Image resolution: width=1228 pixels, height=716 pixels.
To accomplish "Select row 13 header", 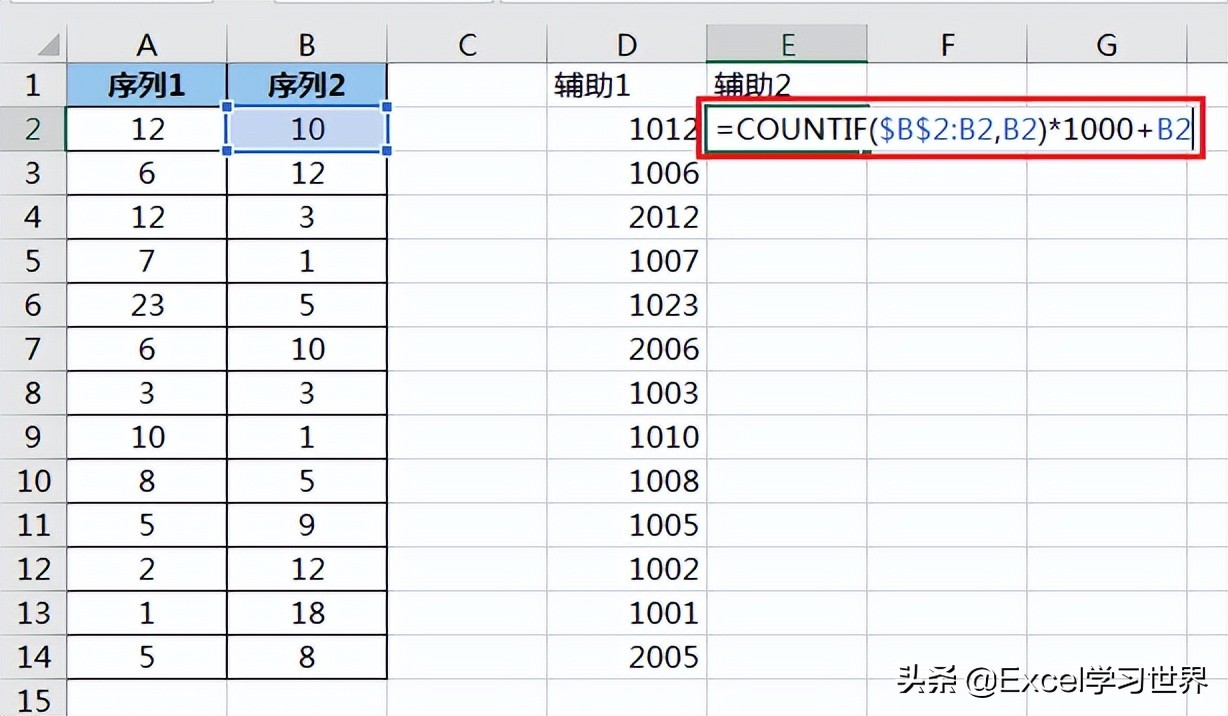I will 33,613.
